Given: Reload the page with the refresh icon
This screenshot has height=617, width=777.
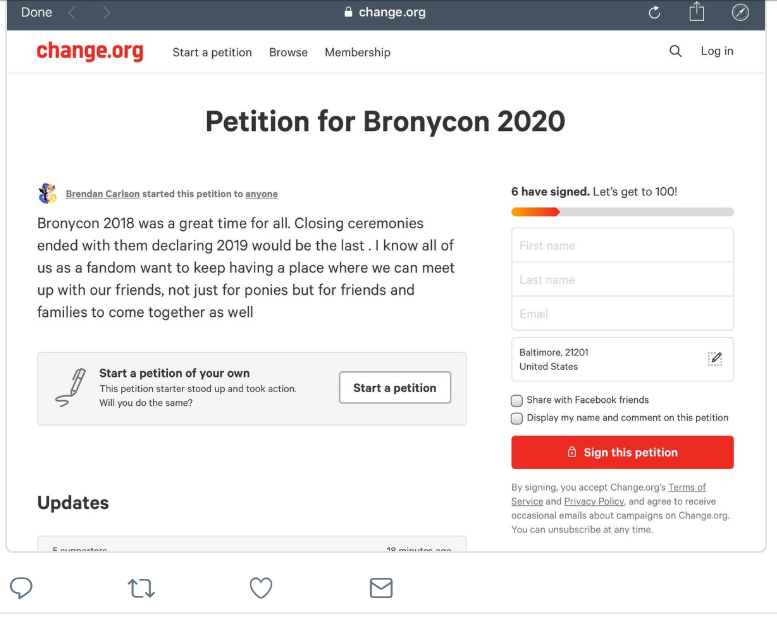Looking at the screenshot, I should click(654, 12).
